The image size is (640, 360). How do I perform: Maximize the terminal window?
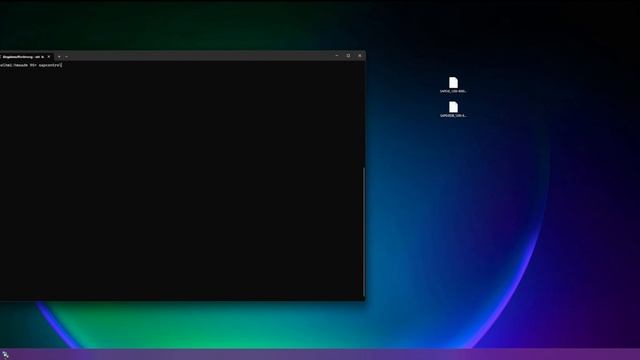pos(348,56)
